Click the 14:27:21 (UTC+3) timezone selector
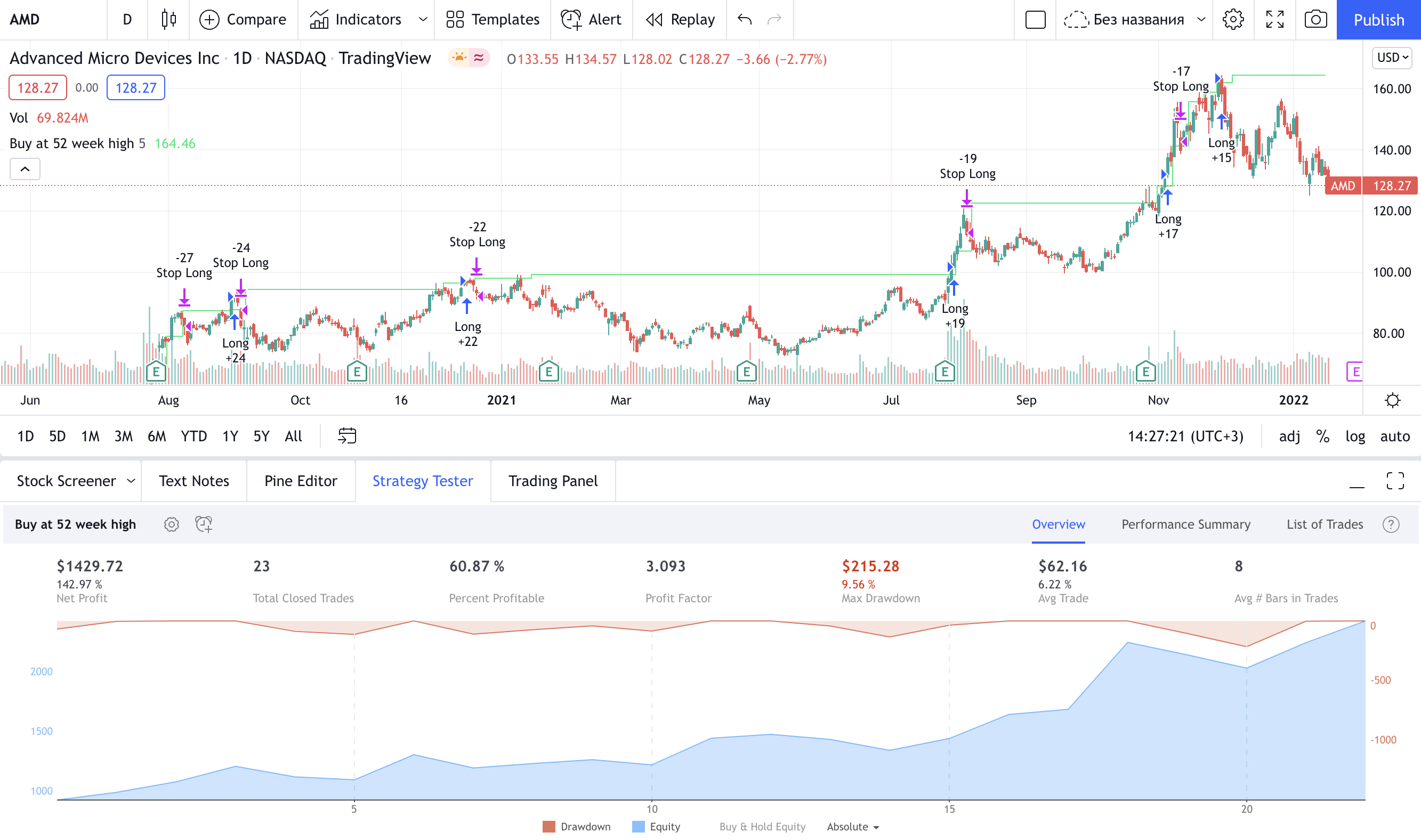The image size is (1421, 840). pos(1185,437)
